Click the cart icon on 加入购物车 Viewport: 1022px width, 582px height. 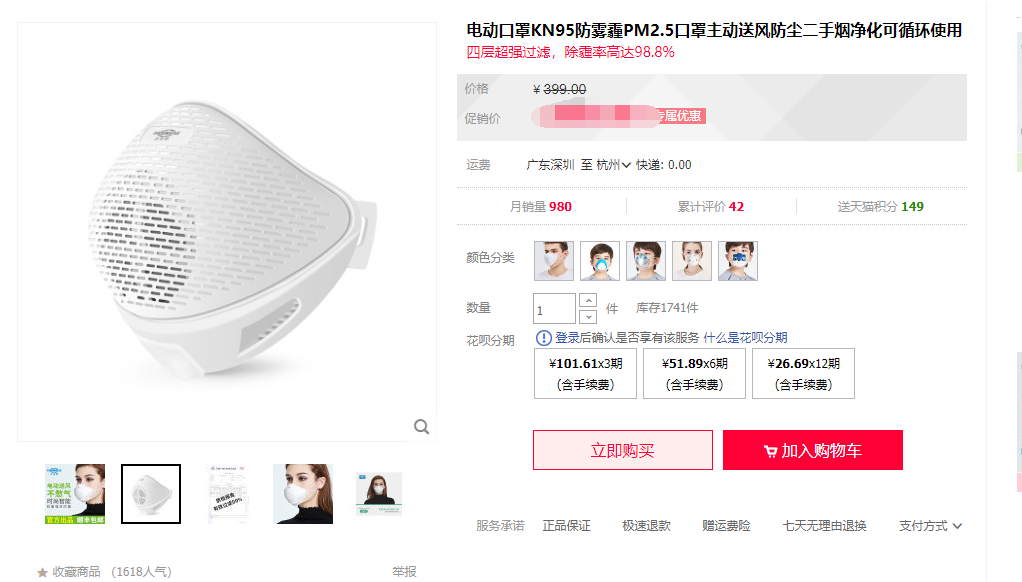tap(770, 451)
